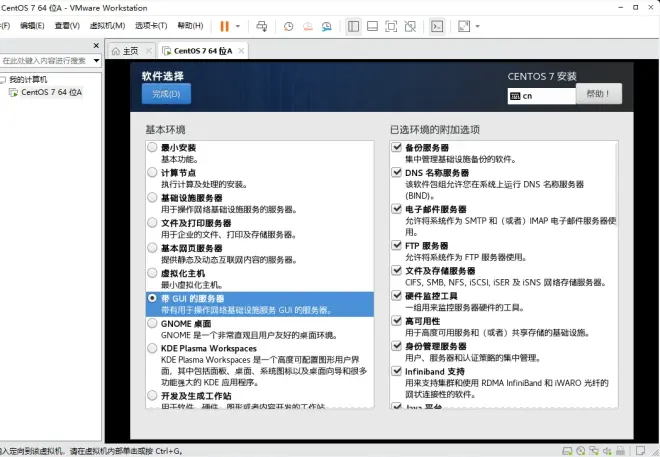The width and height of the screenshot is (660, 457).
Task: Click the send Ctrl+Alt+Del toolbar icon
Action: [262, 27]
